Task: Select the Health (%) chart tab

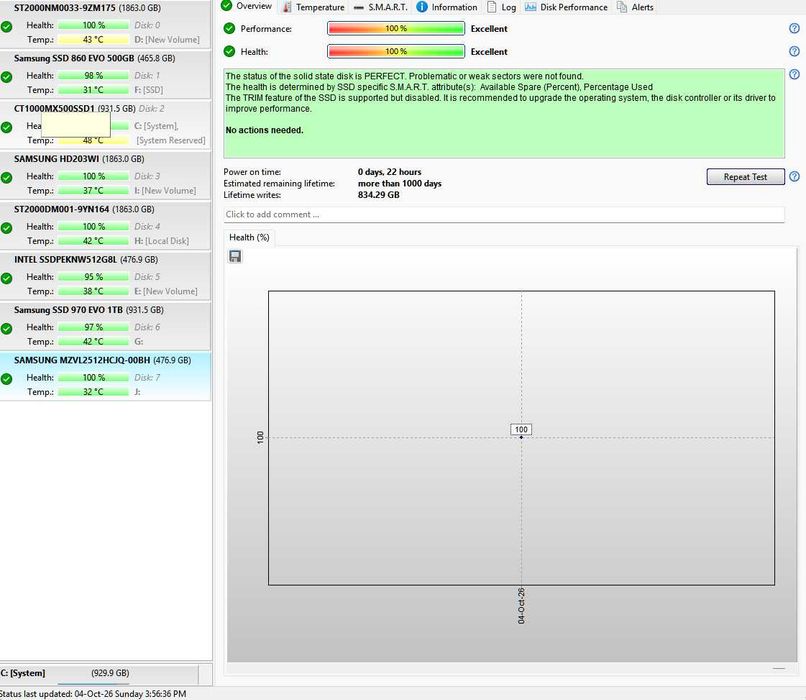Action: [249, 237]
